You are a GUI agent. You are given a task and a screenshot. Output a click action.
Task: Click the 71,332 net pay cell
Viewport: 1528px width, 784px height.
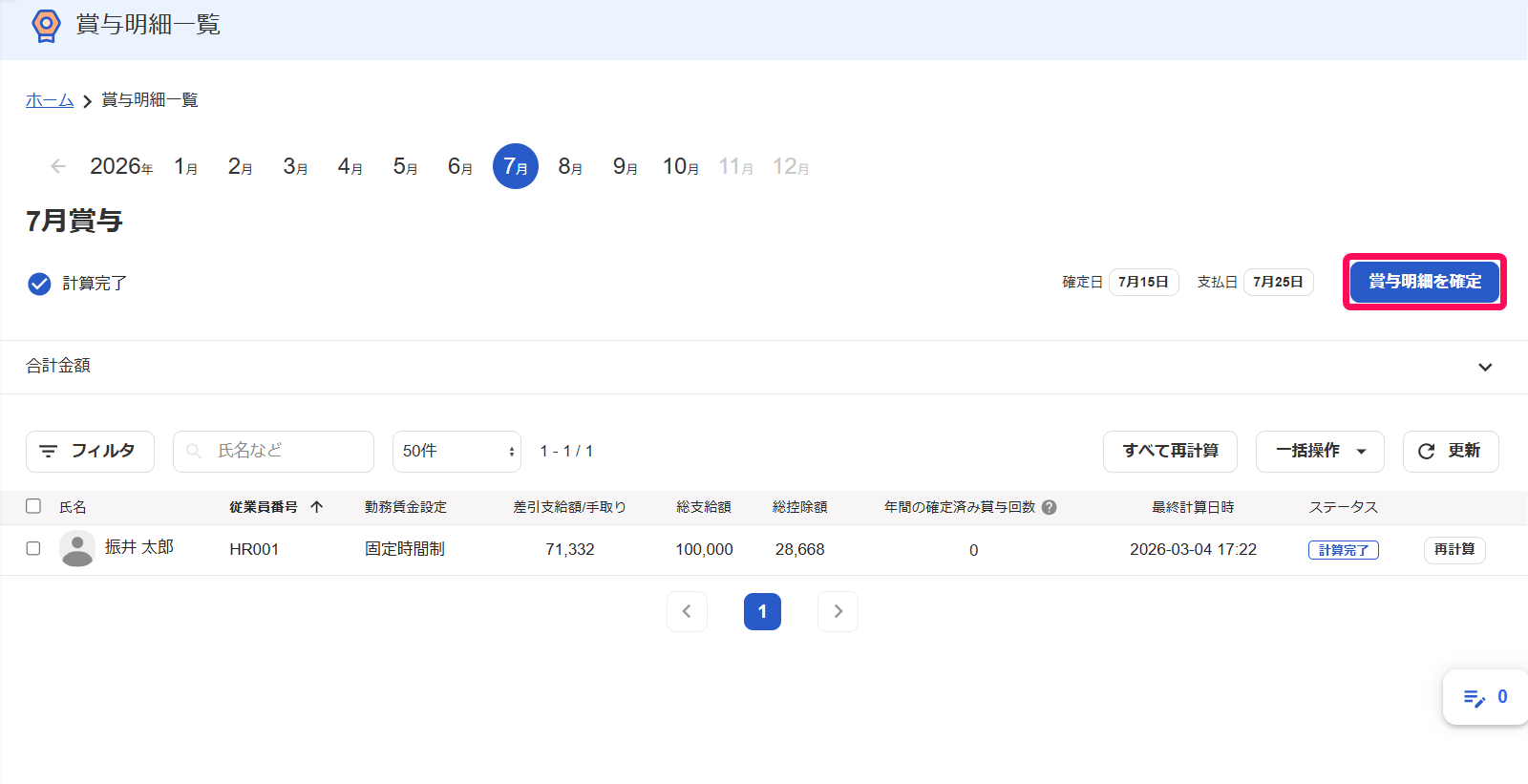pyautogui.click(x=570, y=550)
